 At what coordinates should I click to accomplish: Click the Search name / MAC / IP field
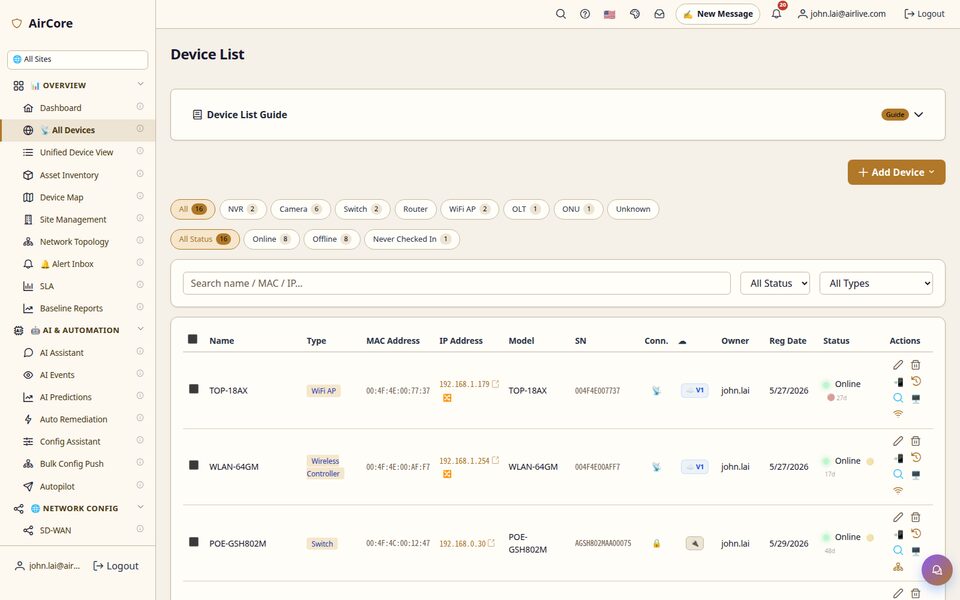[457, 283]
